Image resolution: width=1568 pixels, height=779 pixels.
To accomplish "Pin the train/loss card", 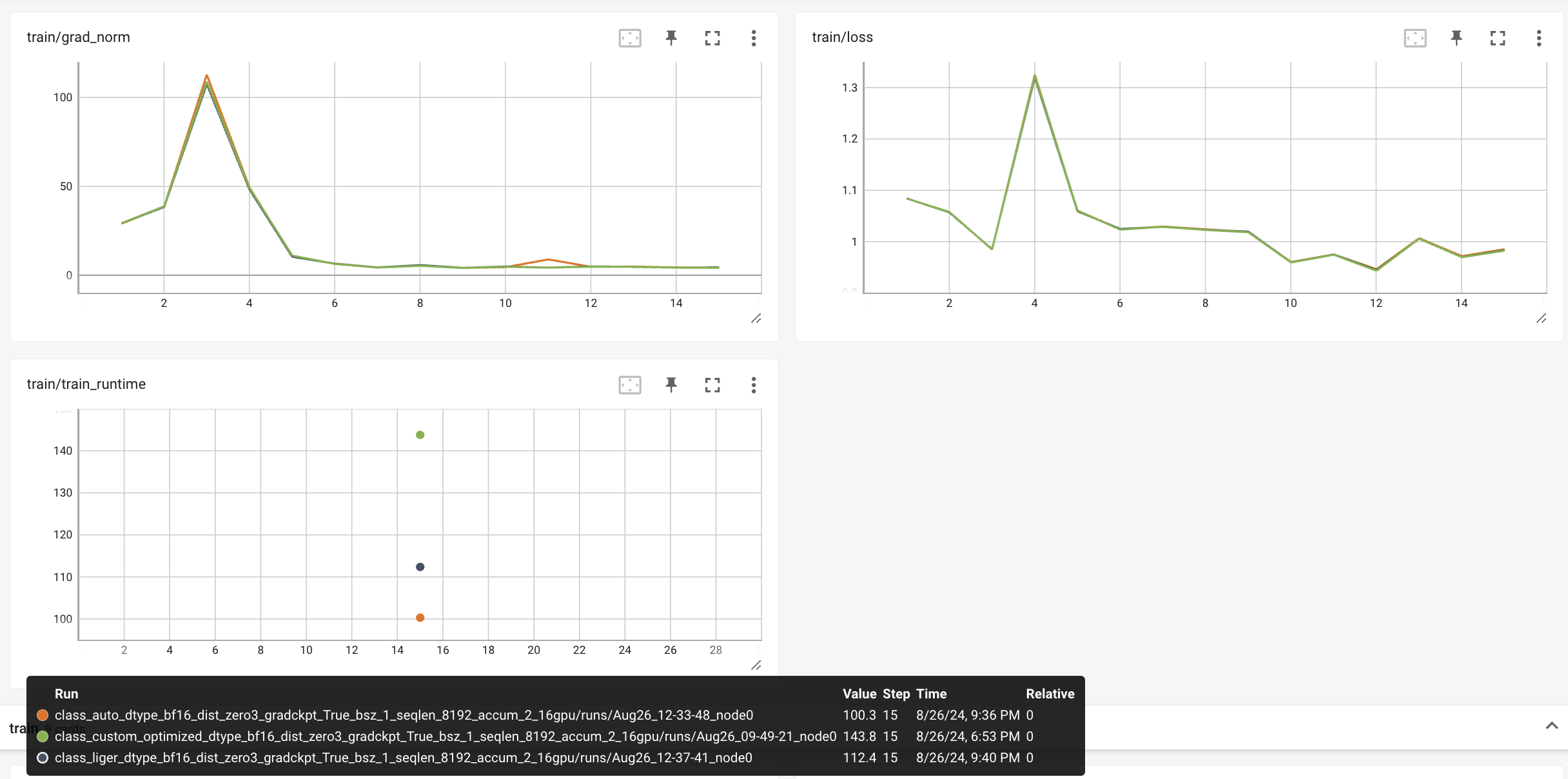I will (1456, 38).
